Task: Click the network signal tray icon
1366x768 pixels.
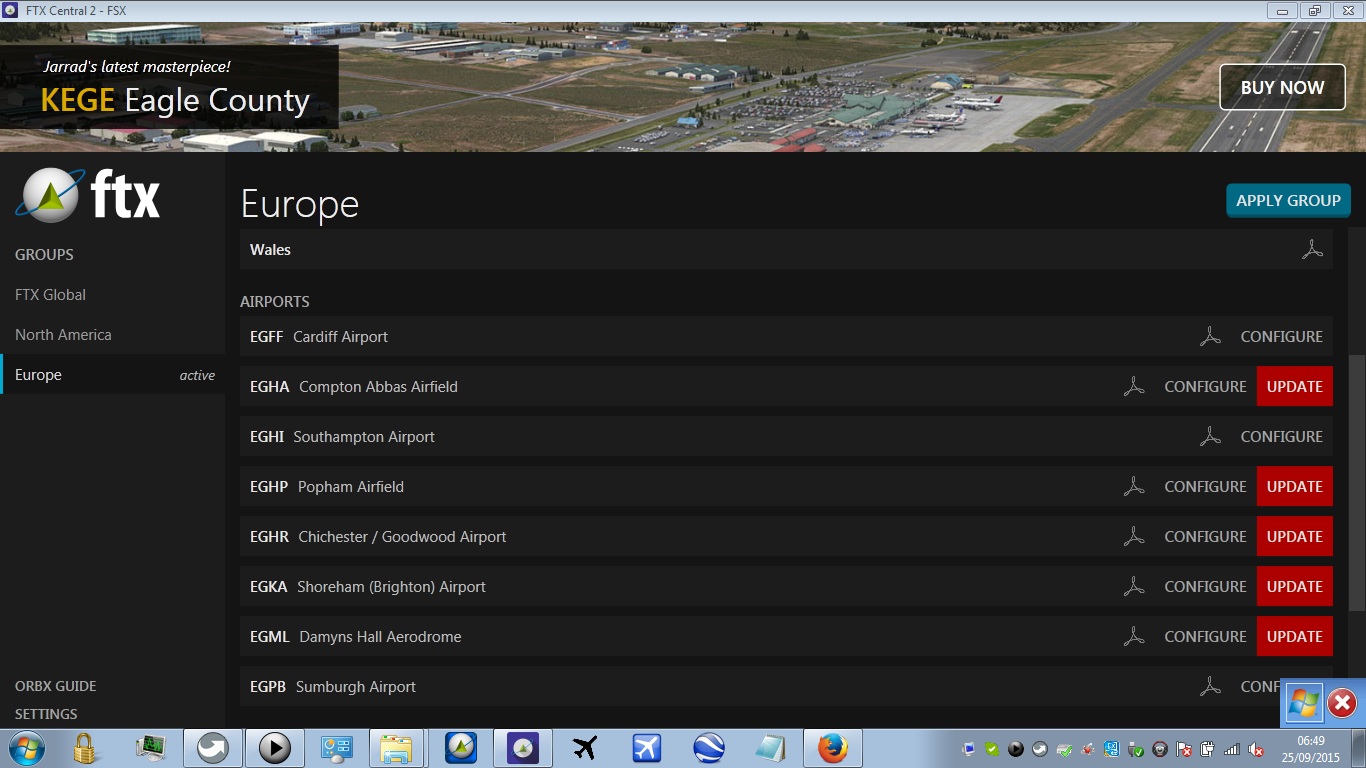Action: pyautogui.click(x=1232, y=749)
